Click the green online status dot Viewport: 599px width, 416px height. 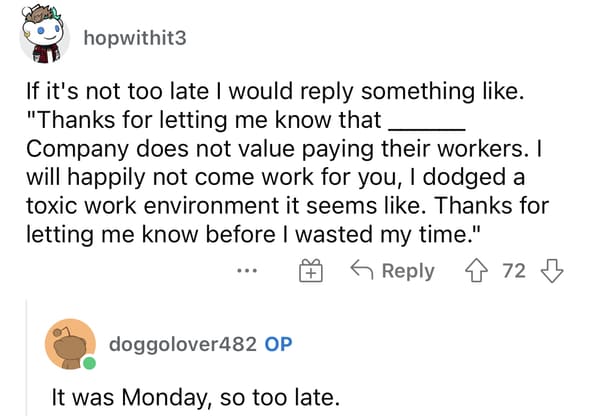click(x=89, y=363)
